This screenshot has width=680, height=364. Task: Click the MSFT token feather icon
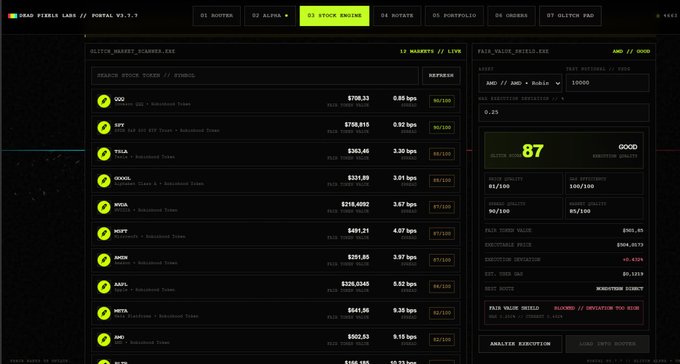click(x=104, y=234)
